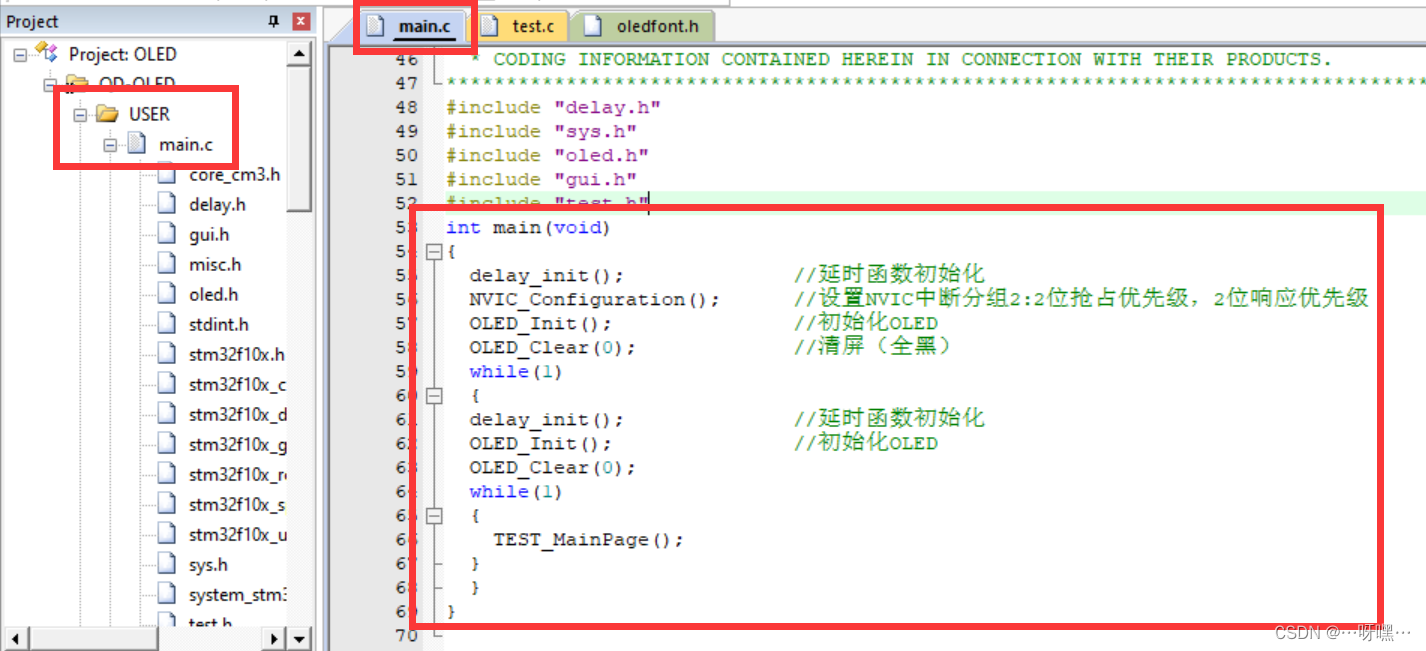Collapse the USER folder node
This screenshot has height=651, width=1426.
pos(80,114)
